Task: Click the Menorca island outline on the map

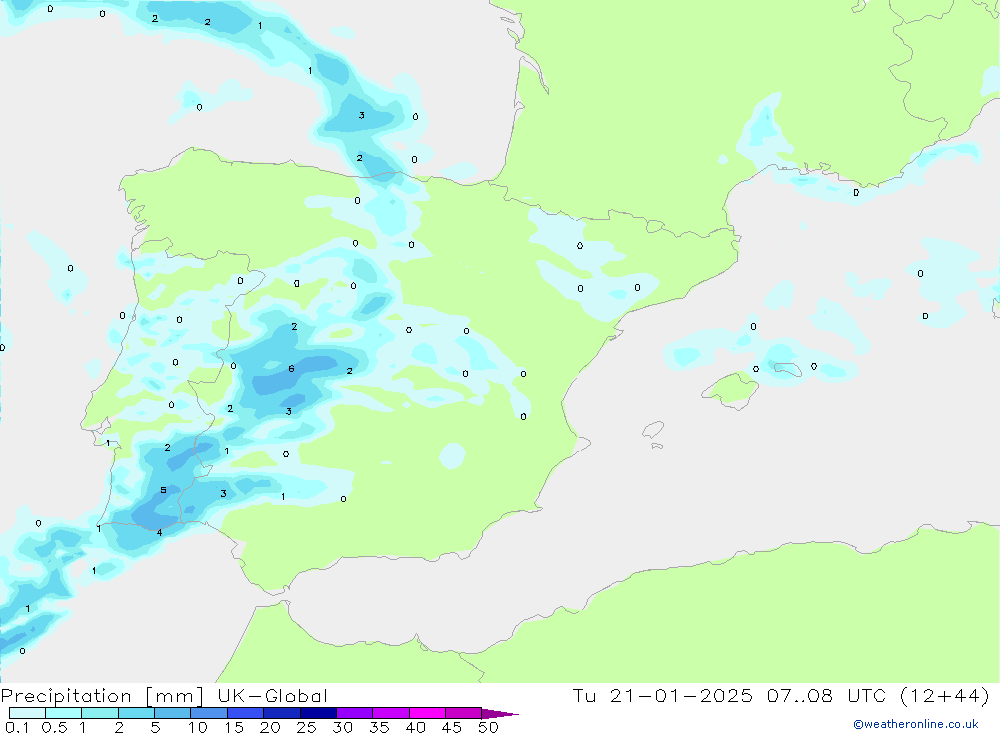Action: (788, 369)
